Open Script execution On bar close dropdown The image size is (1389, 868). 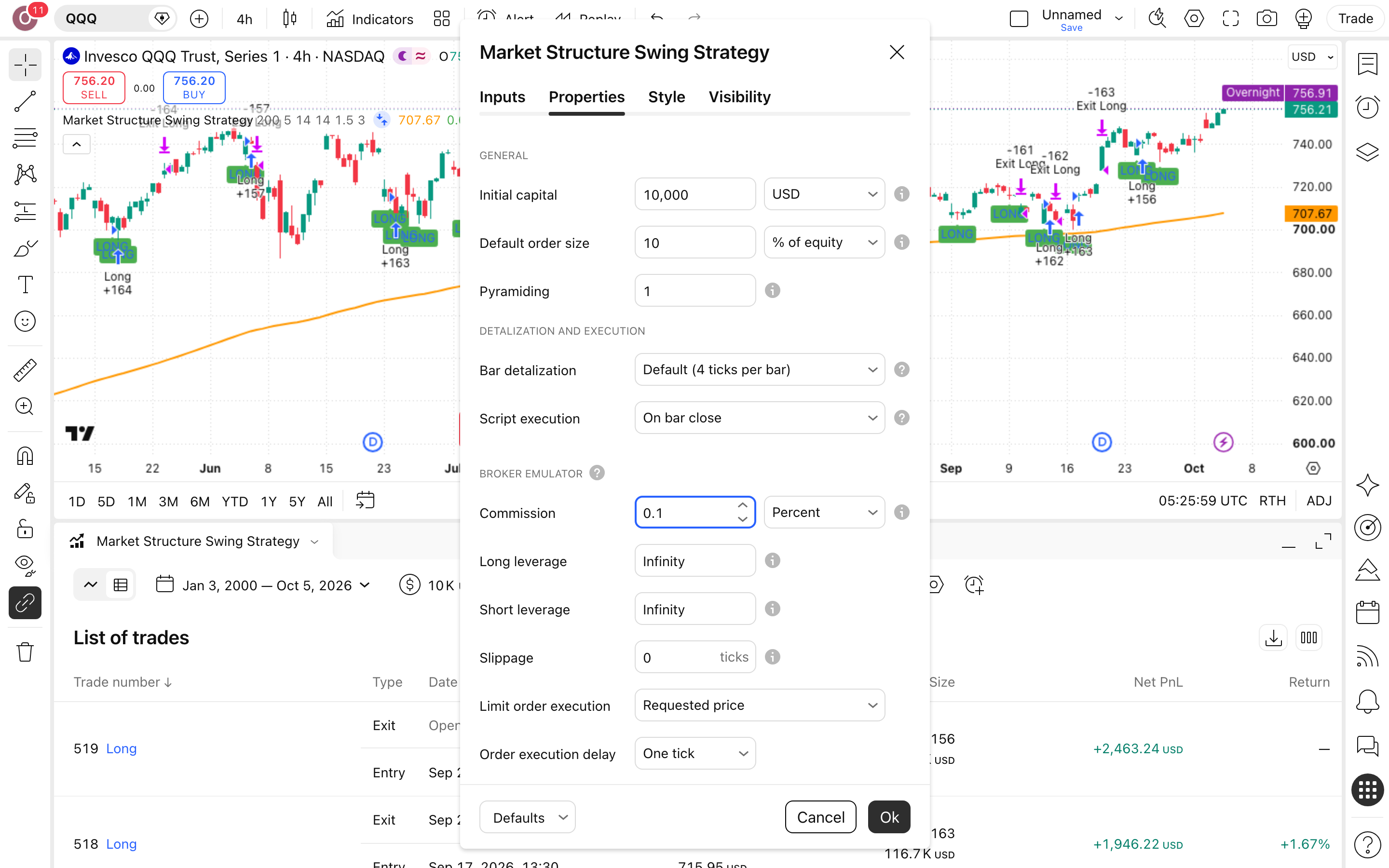(759, 418)
